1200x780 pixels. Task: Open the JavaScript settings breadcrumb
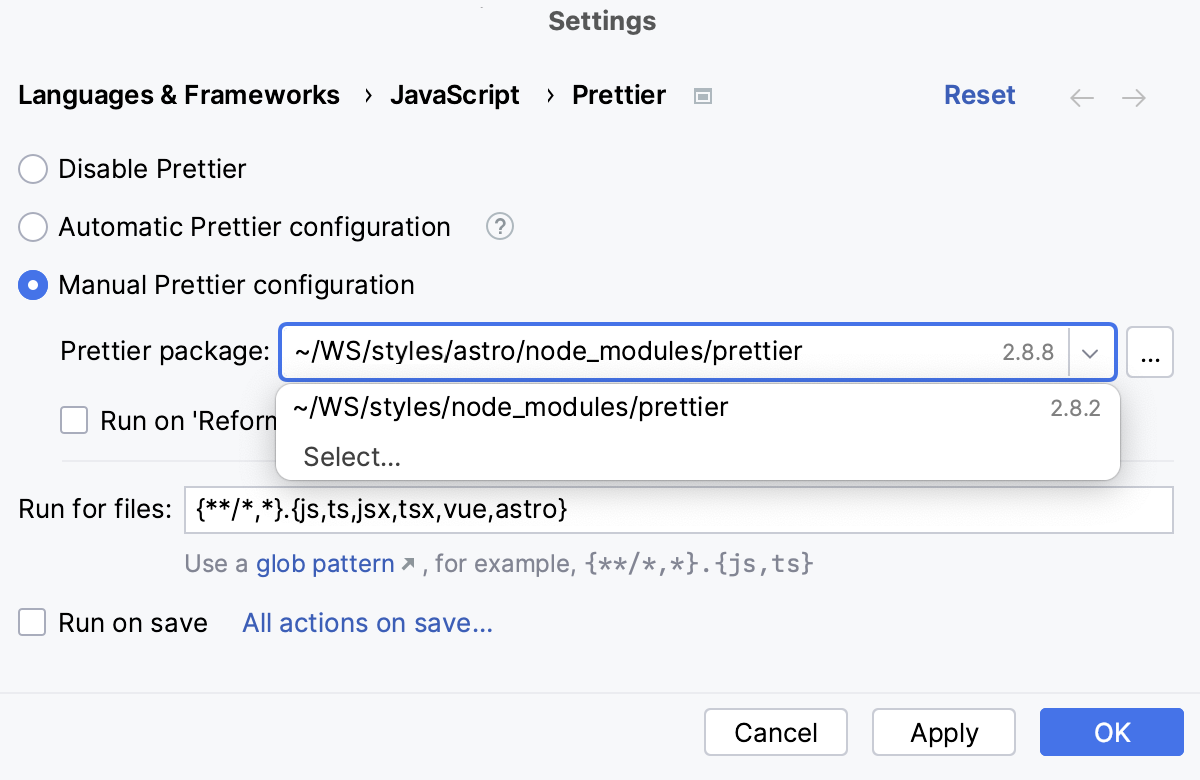tap(455, 95)
